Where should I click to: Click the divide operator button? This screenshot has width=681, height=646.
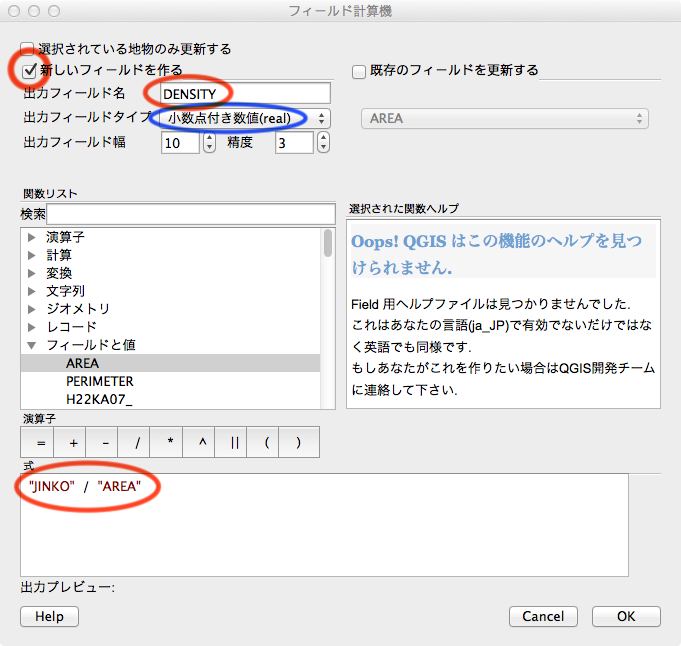(137, 442)
